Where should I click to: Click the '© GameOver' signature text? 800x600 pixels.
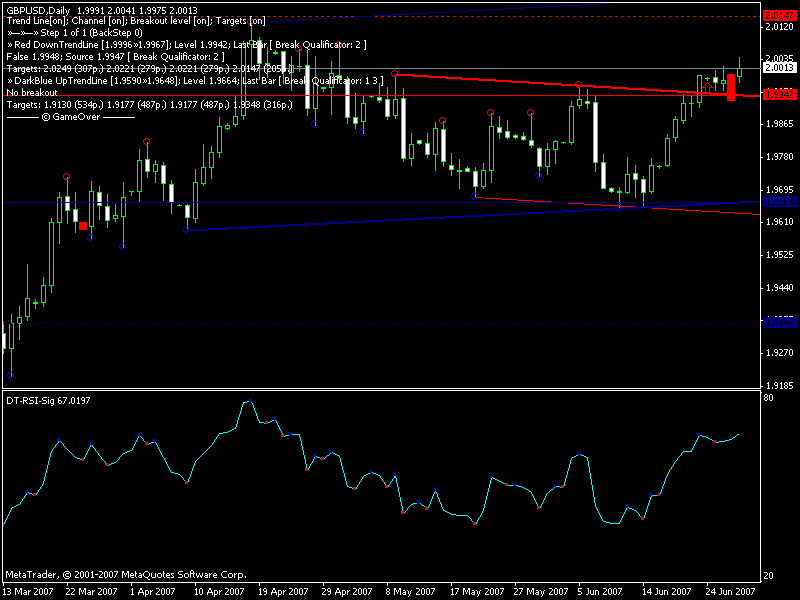70,116
